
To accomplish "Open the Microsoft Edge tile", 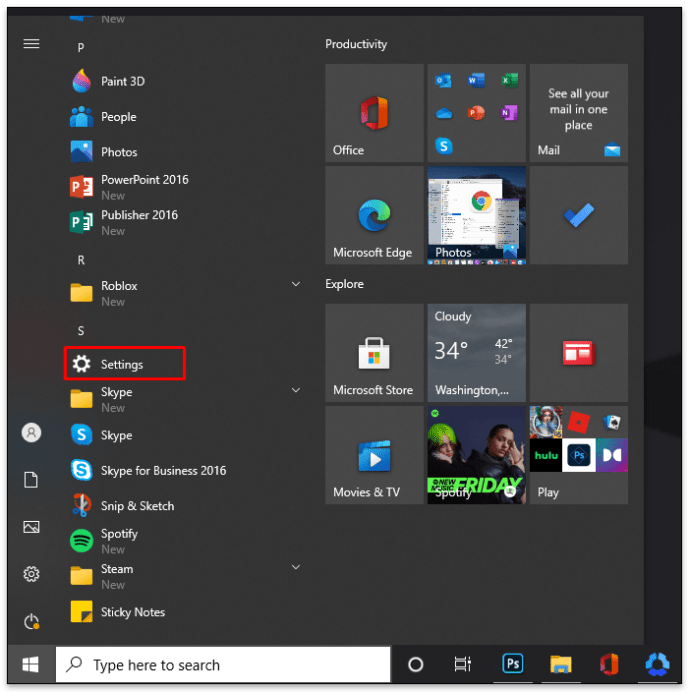I will (x=374, y=215).
